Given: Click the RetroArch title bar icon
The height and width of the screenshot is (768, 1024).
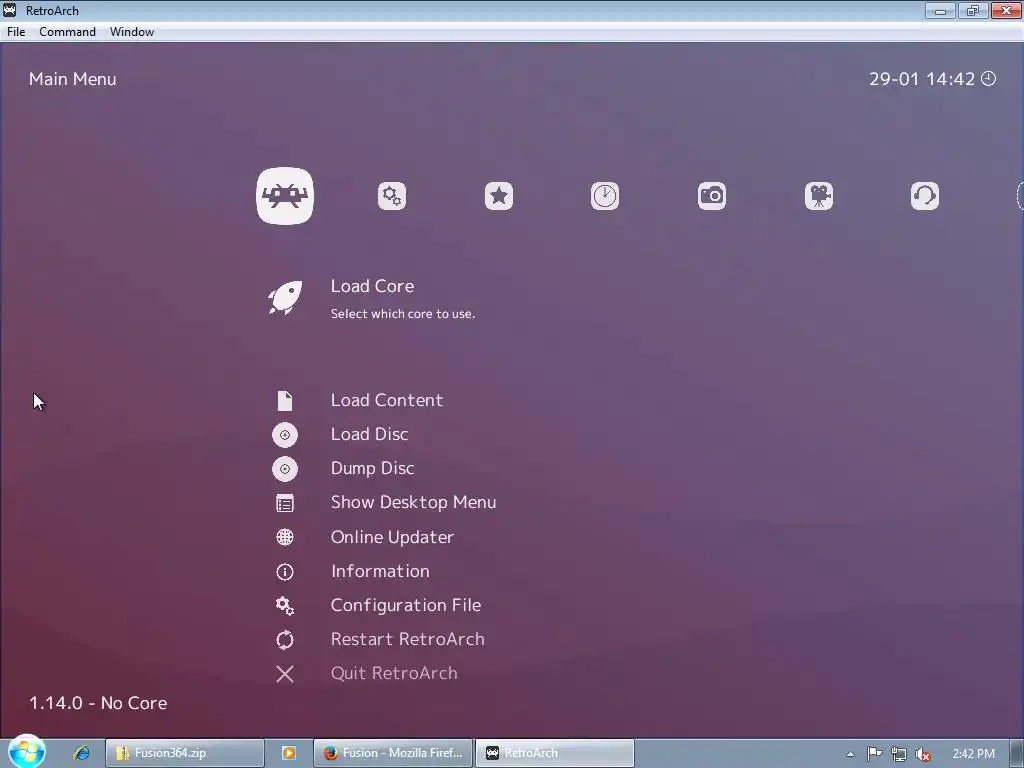Looking at the screenshot, I should click(x=10, y=10).
